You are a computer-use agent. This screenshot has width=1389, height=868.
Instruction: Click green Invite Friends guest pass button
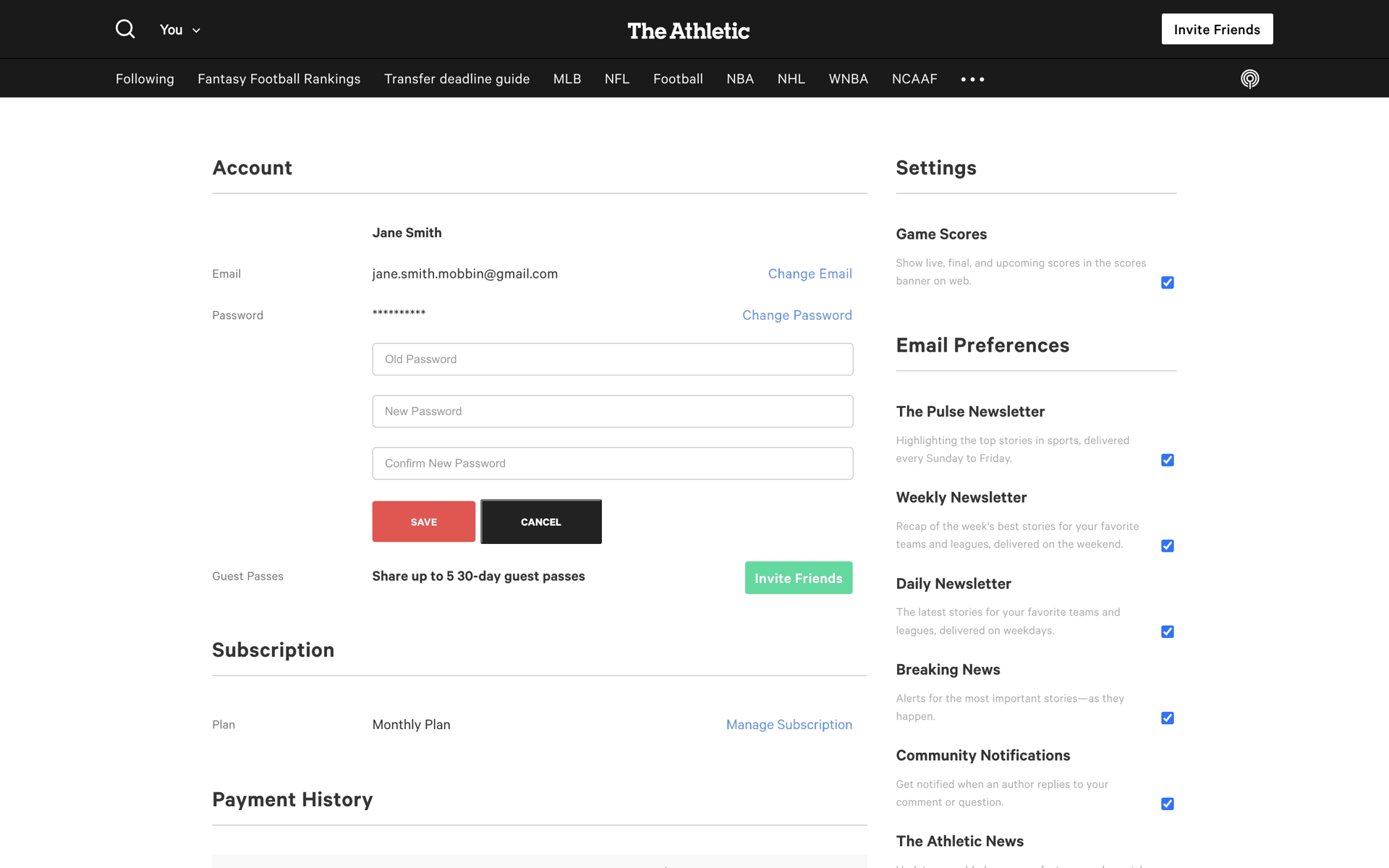tap(799, 578)
